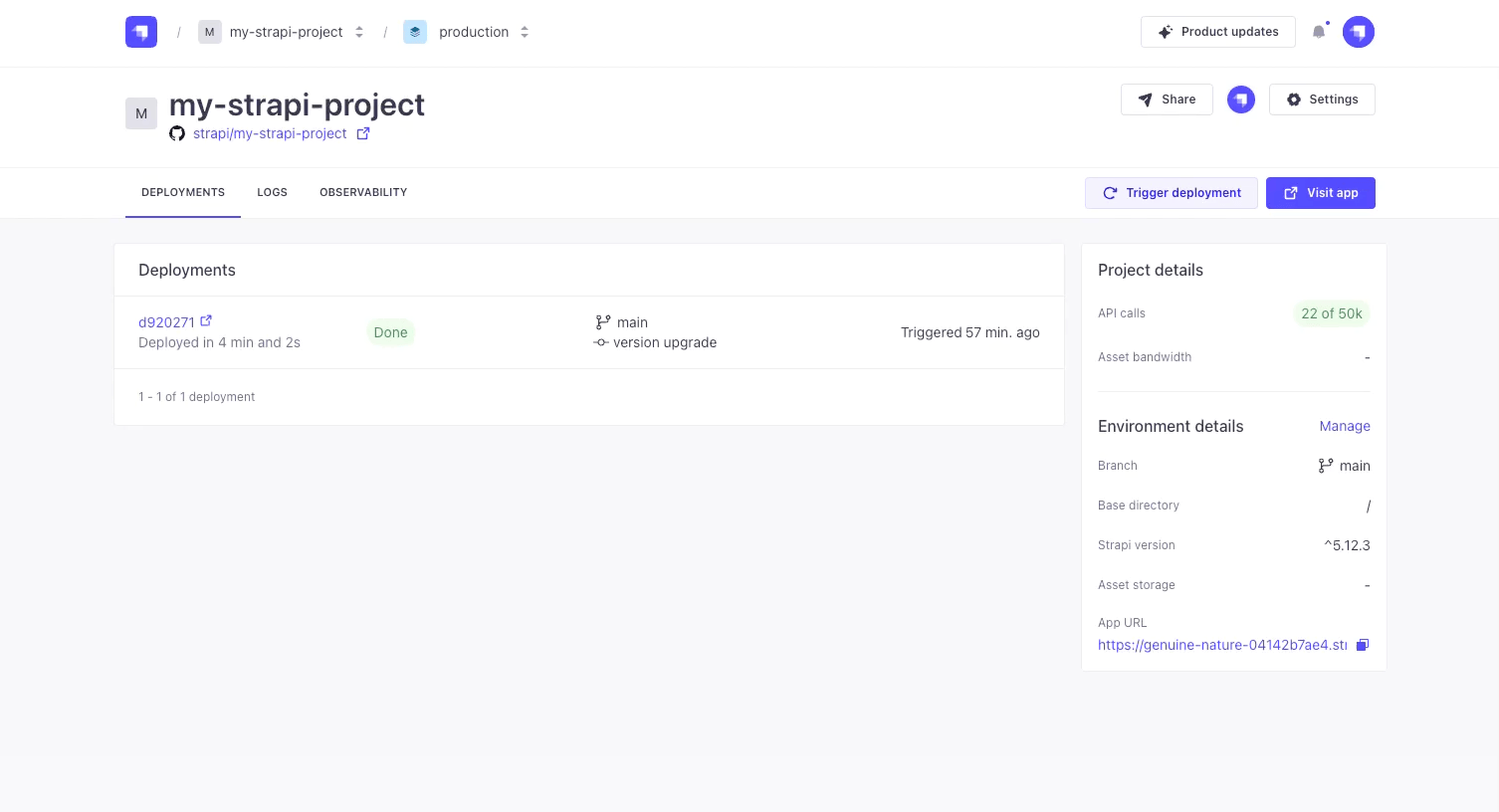Open the genuine-nature App URL link

[x=1222, y=645]
